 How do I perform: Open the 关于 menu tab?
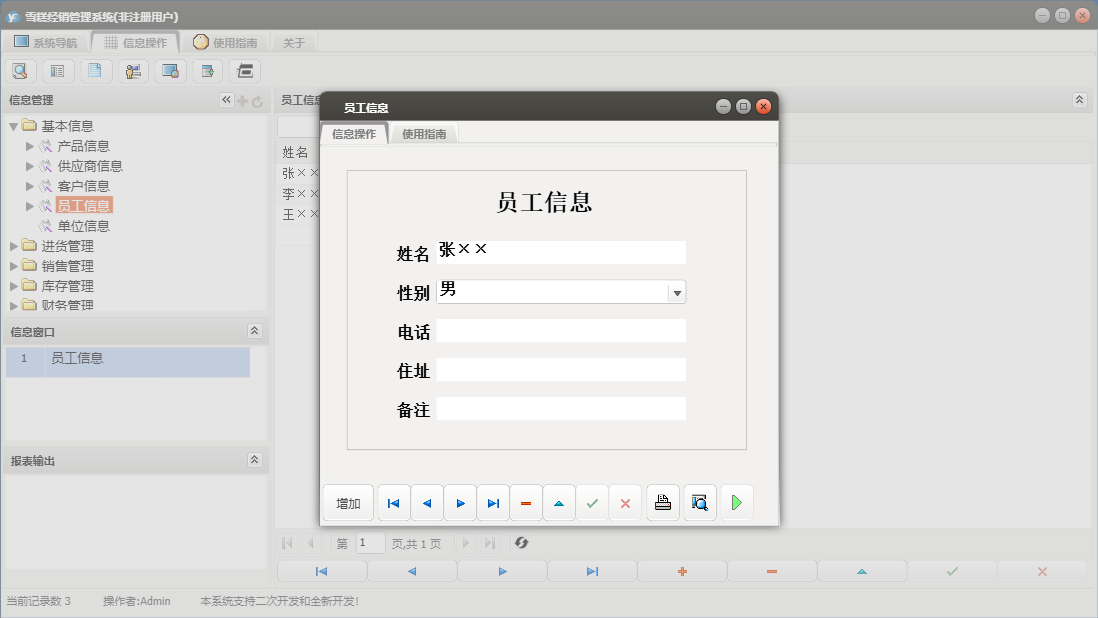295,43
